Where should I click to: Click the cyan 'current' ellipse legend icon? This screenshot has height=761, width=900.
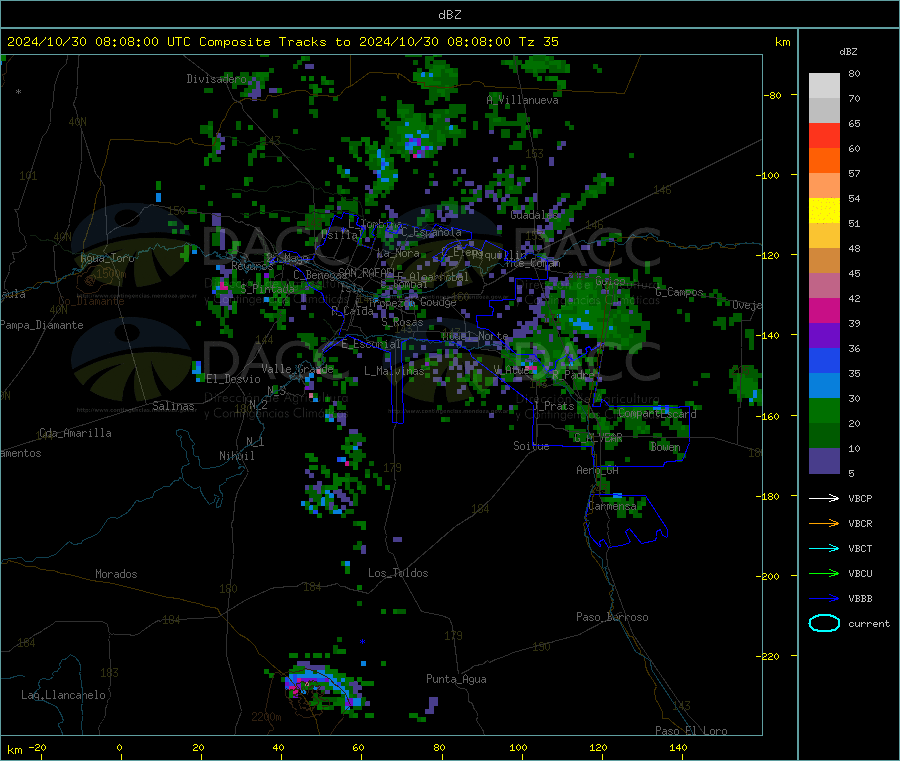(824, 623)
